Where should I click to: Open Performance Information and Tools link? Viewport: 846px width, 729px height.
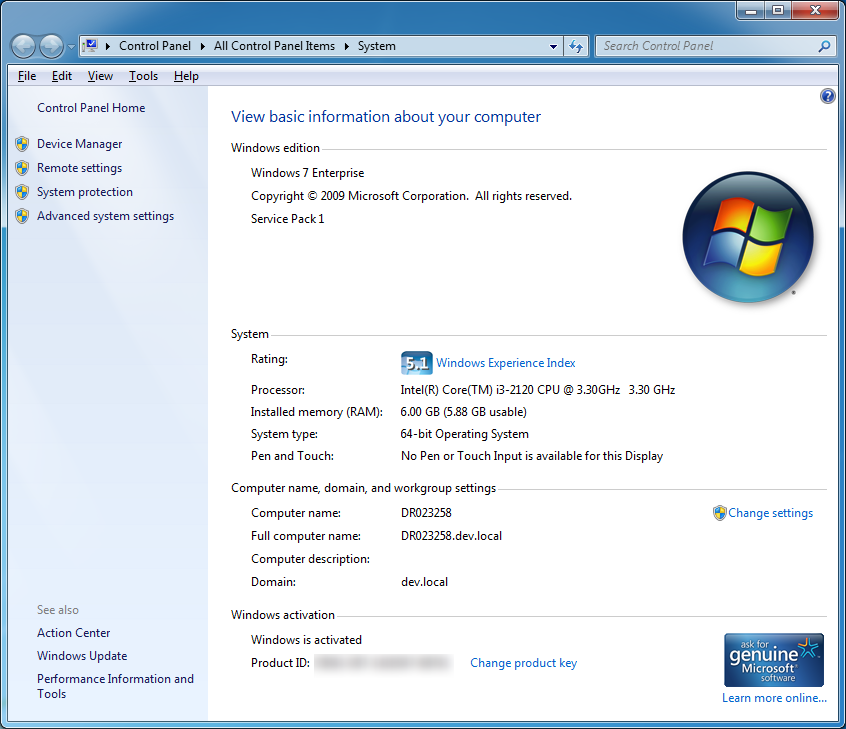click(115, 686)
